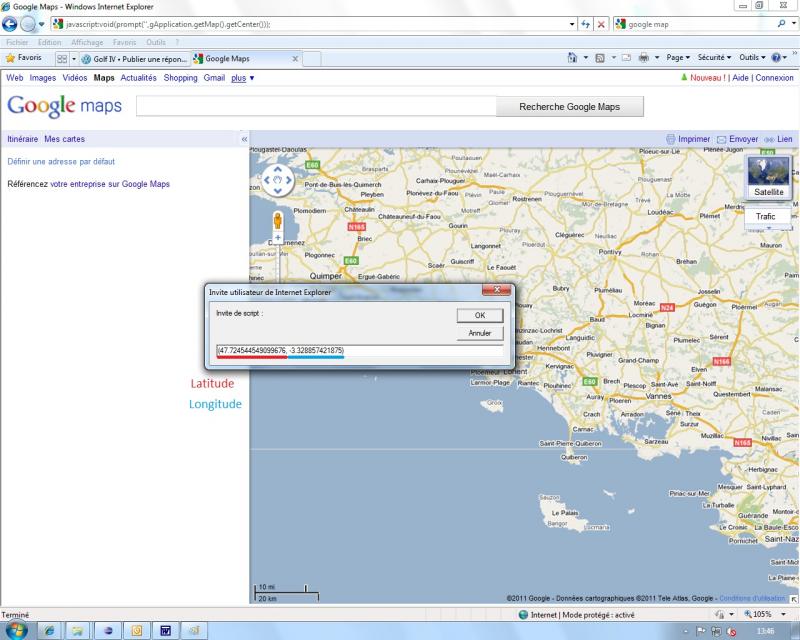Image resolution: width=800 pixels, height=640 pixels.
Task: Click Recherche Google Maps button
Action: 569,107
